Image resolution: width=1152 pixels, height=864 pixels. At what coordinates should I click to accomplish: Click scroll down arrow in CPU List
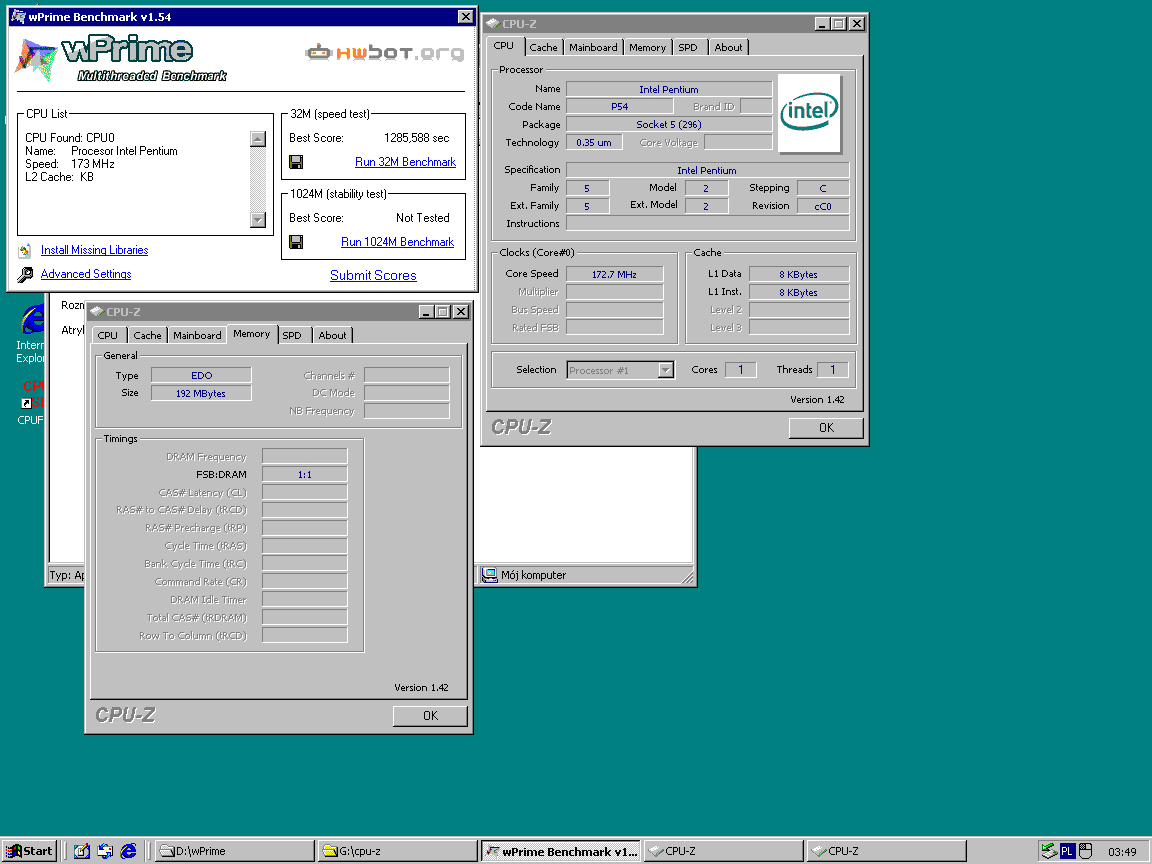pos(258,219)
